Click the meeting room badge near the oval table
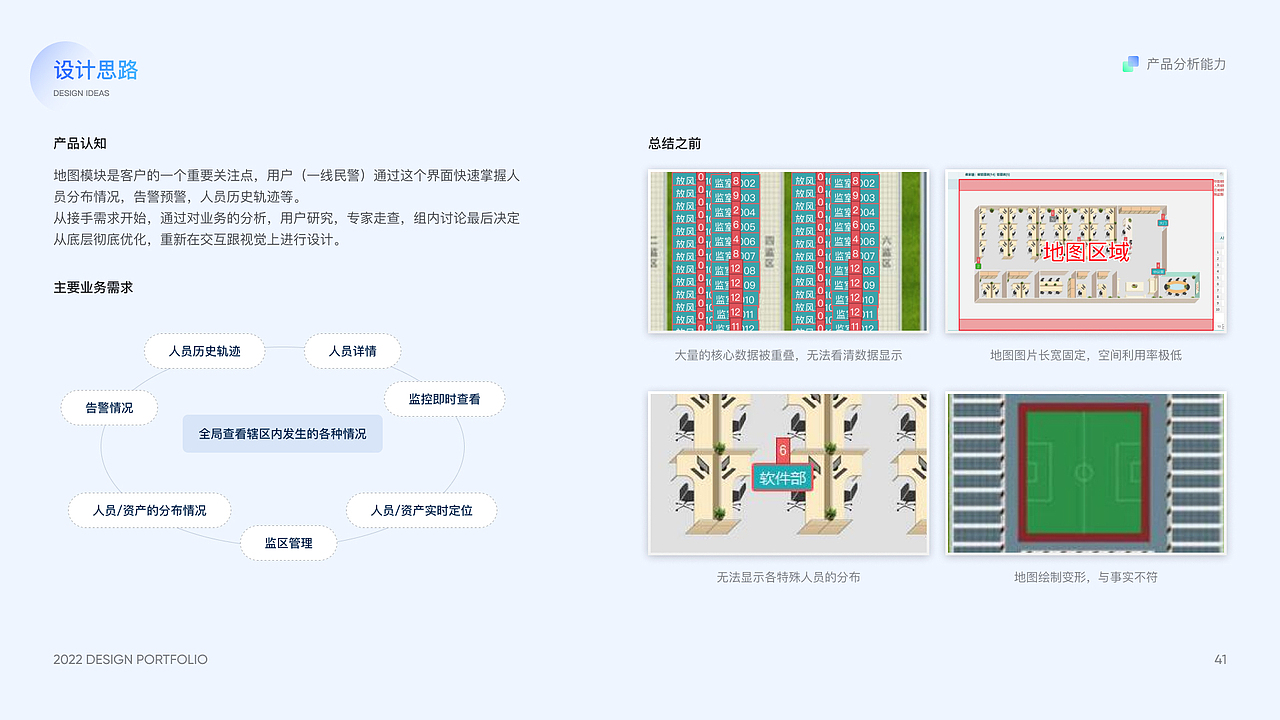Image resolution: width=1280 pixels, height=720 pixels. point(1159,271)
